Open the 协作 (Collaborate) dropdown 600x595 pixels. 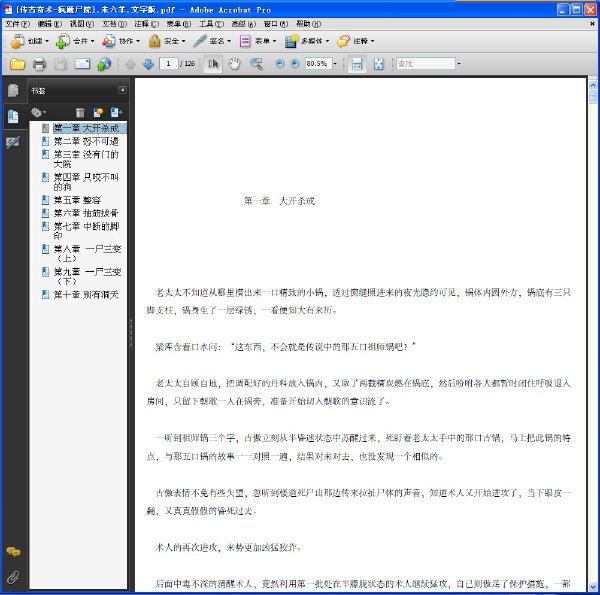point(121,41)
